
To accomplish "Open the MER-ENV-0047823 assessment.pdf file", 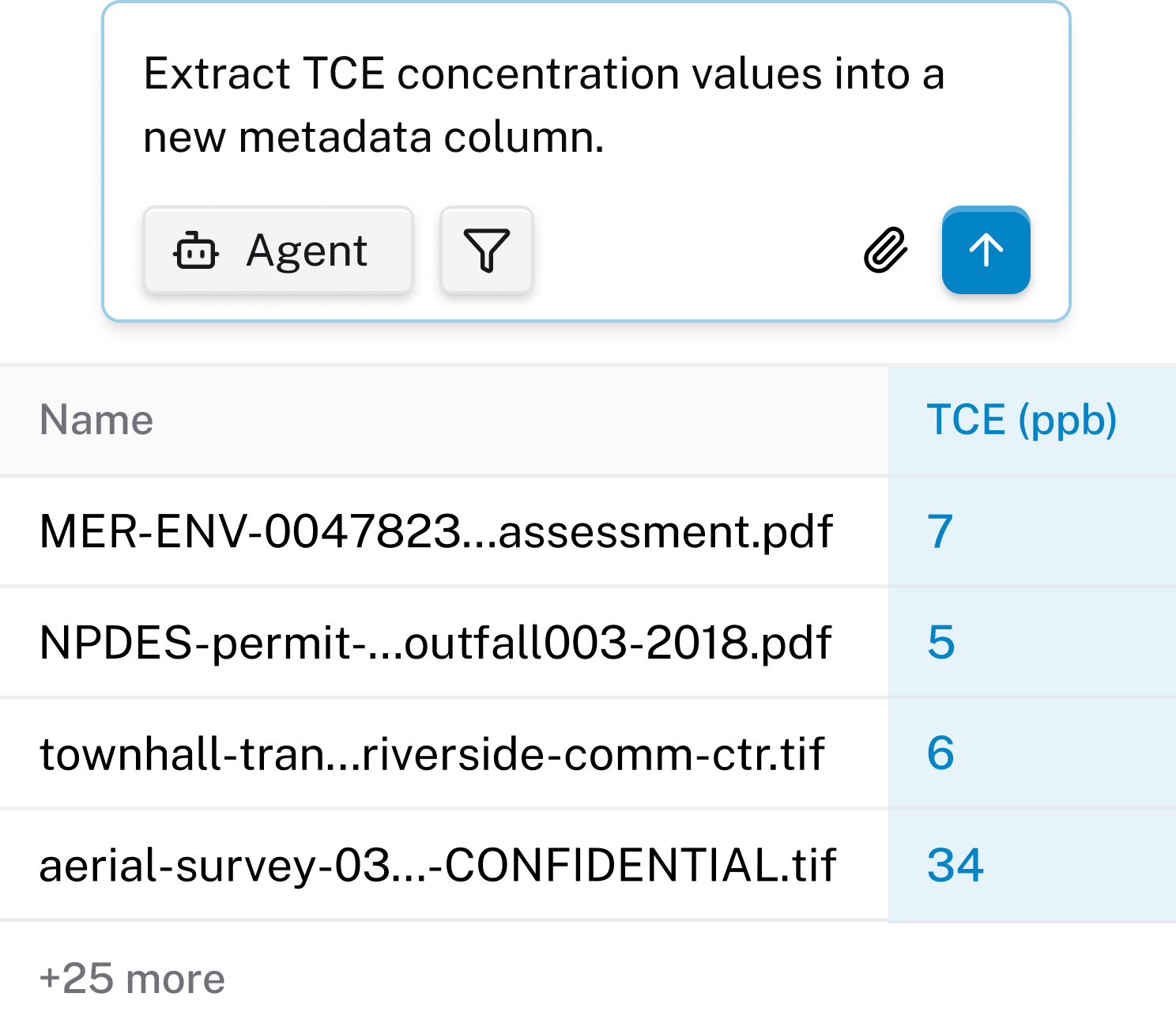I will (435, 531).
